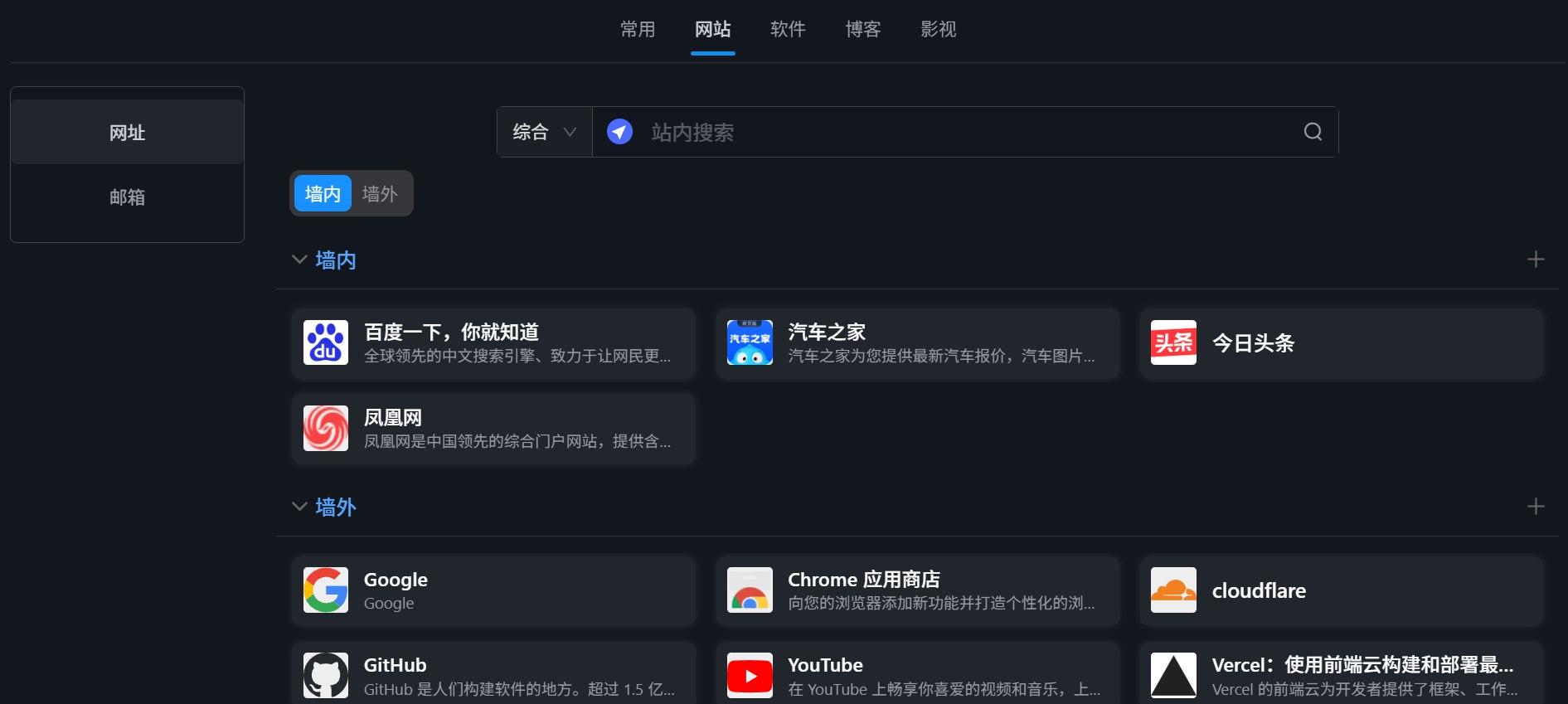1568x704 pixels.
Task: Click the 墙内 section heading text
Action: tap(336, 260)
